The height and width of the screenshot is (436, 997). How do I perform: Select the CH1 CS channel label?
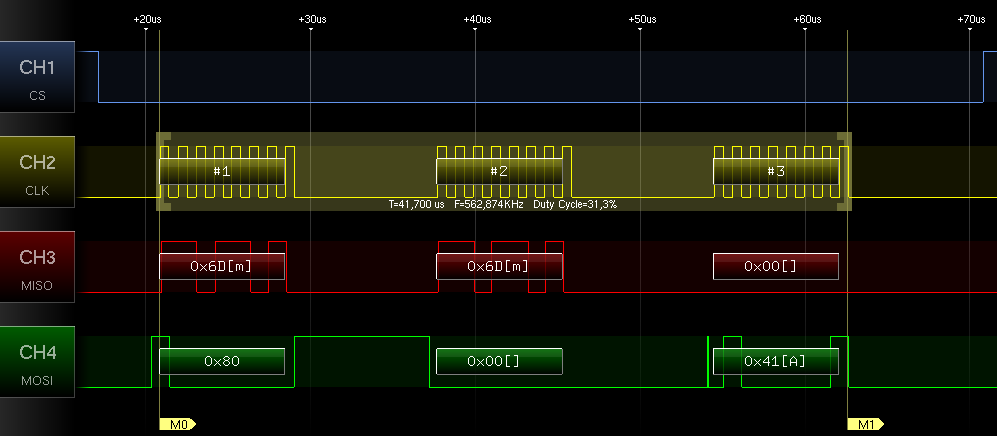tap(38, 77)
